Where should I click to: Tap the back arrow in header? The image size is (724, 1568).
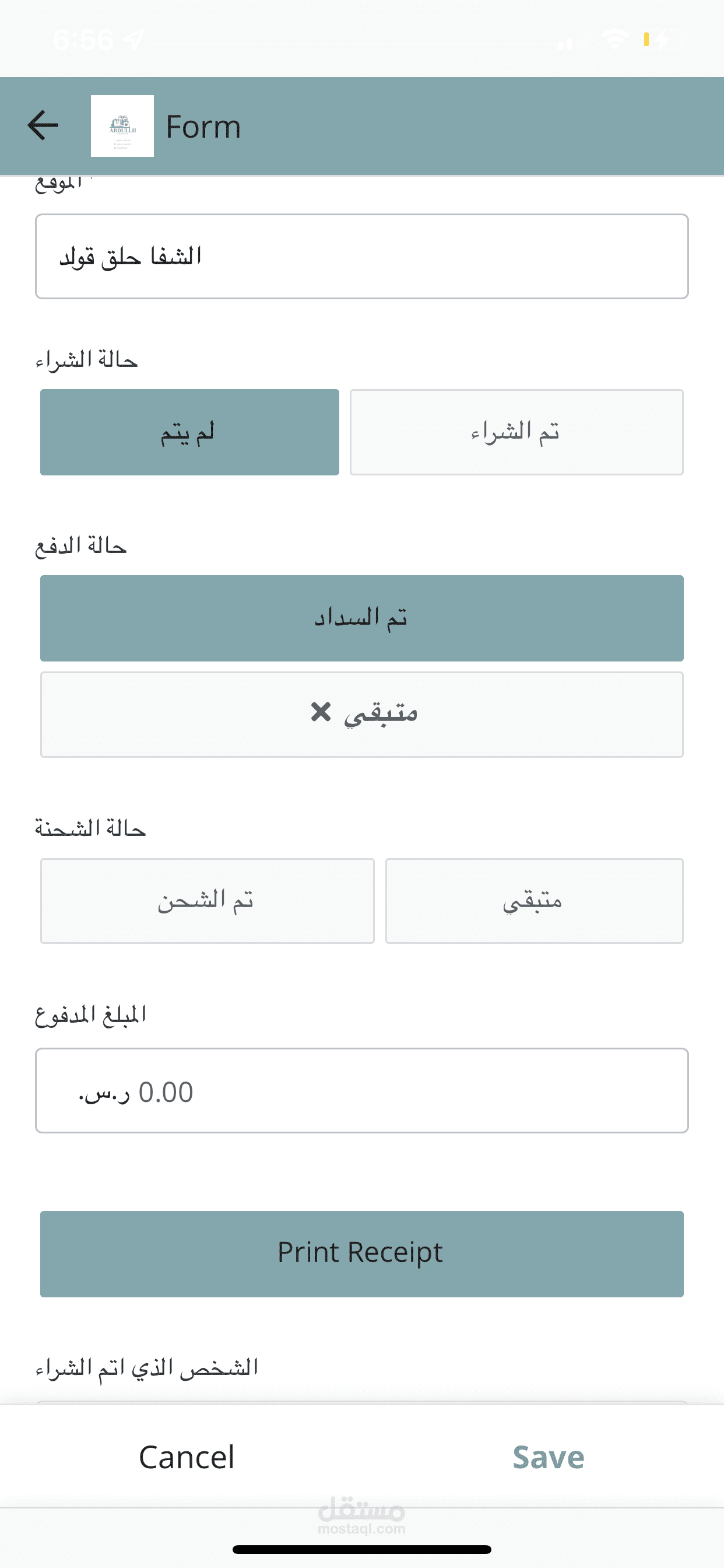coord(43,125)
